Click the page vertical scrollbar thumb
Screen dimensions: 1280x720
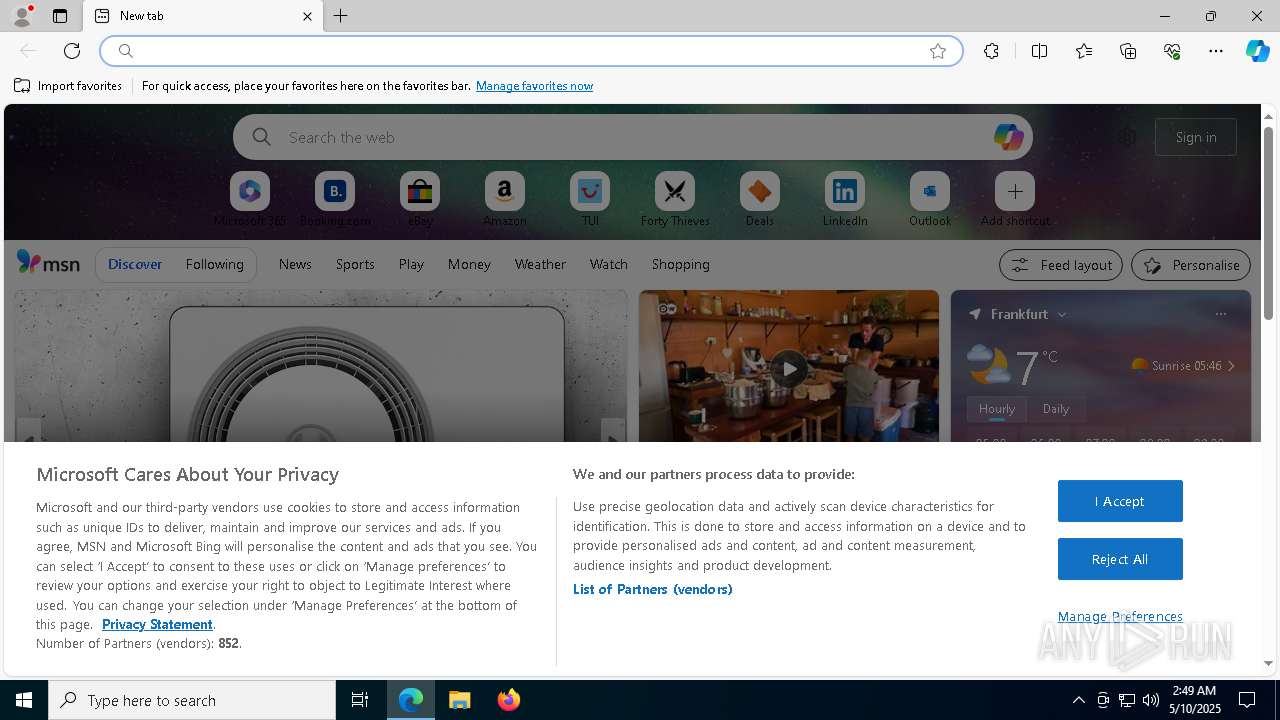click(x=1268, y=223)
